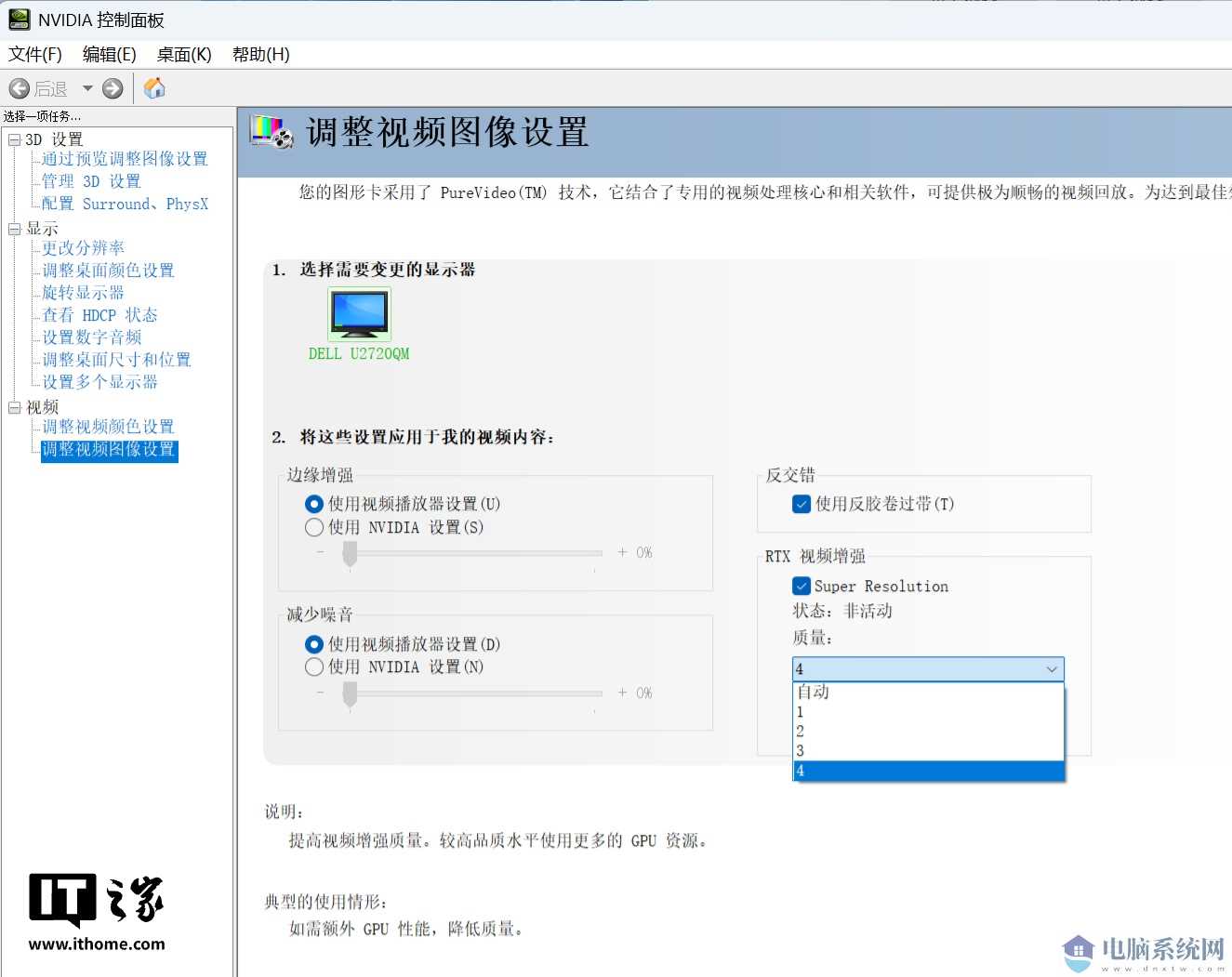Open the 帮助(H) menu
1232x977 pixels.
(x=261, y=55)
